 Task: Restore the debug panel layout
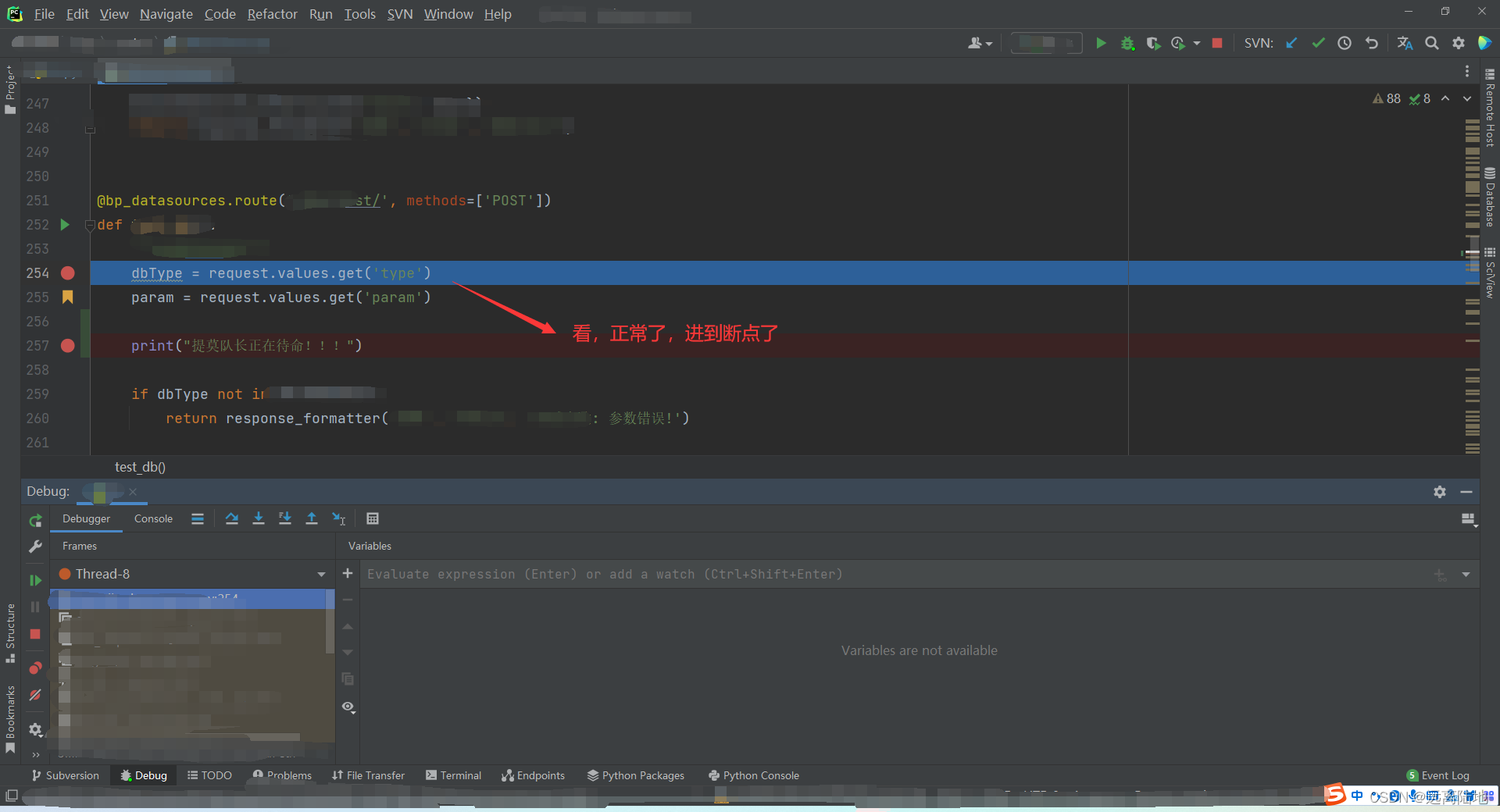(1469, 519)
